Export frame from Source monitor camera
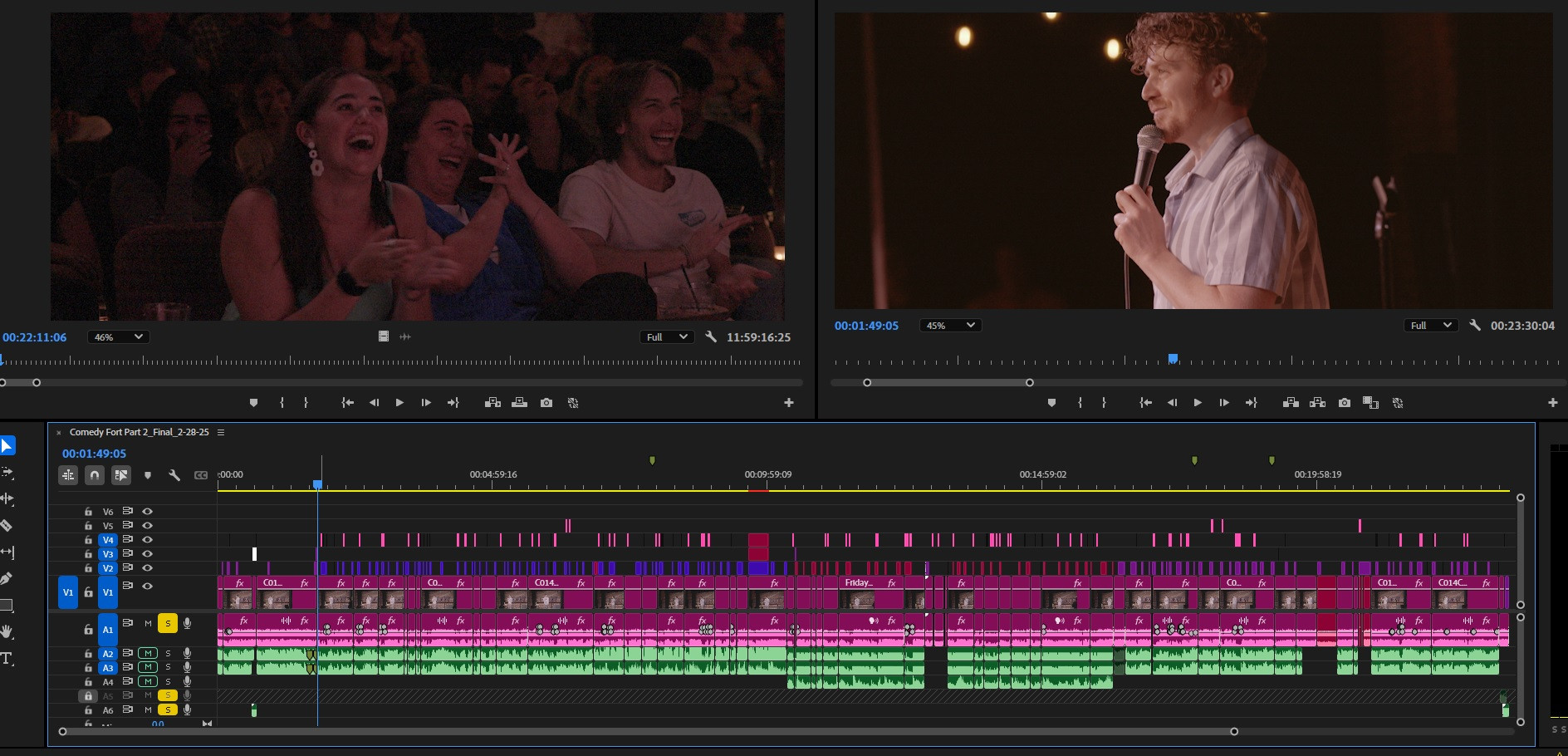The image size is (1568, 756). click(x=546, y=402)
